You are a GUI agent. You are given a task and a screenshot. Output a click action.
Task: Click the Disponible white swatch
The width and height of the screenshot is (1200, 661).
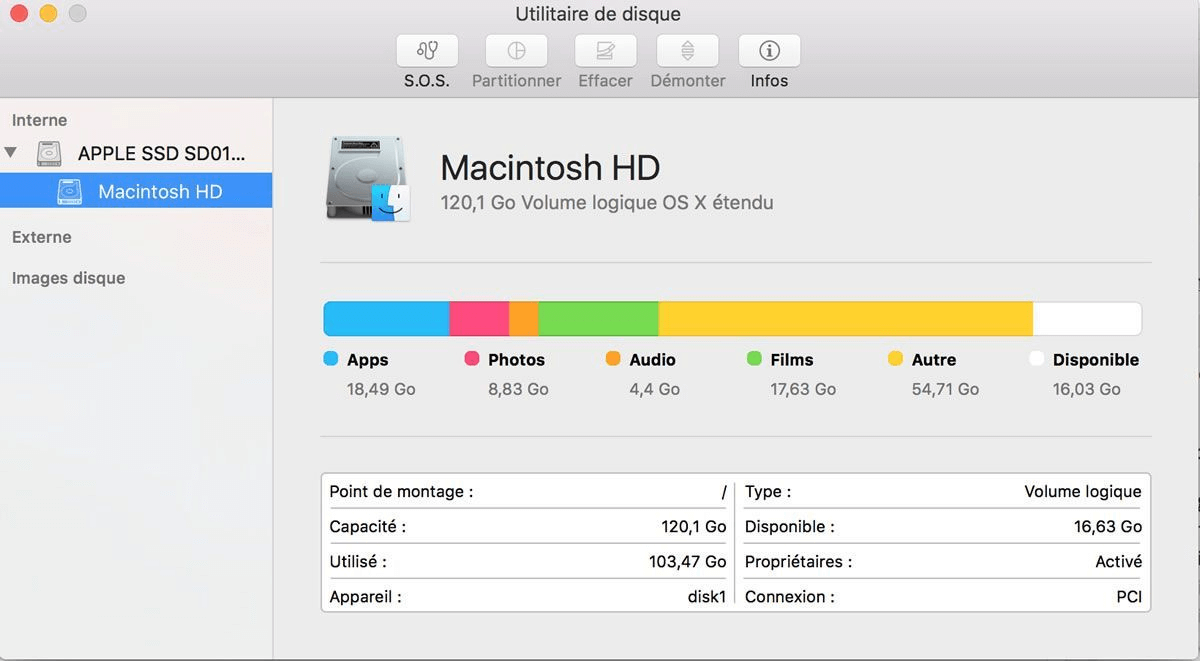coord(1036,359)
